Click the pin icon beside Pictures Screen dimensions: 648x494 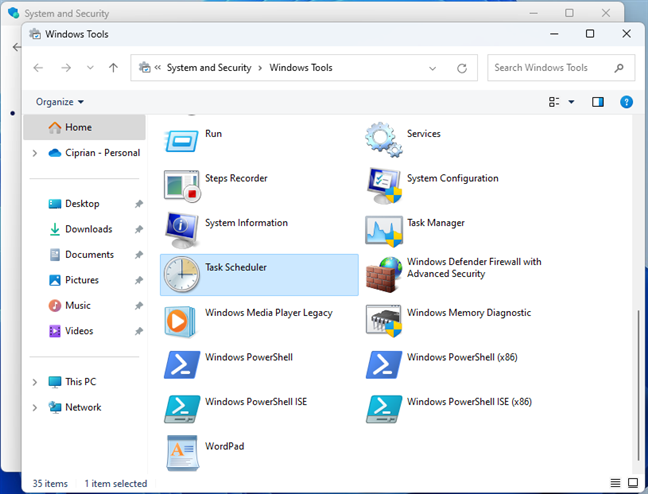point(139,280)
